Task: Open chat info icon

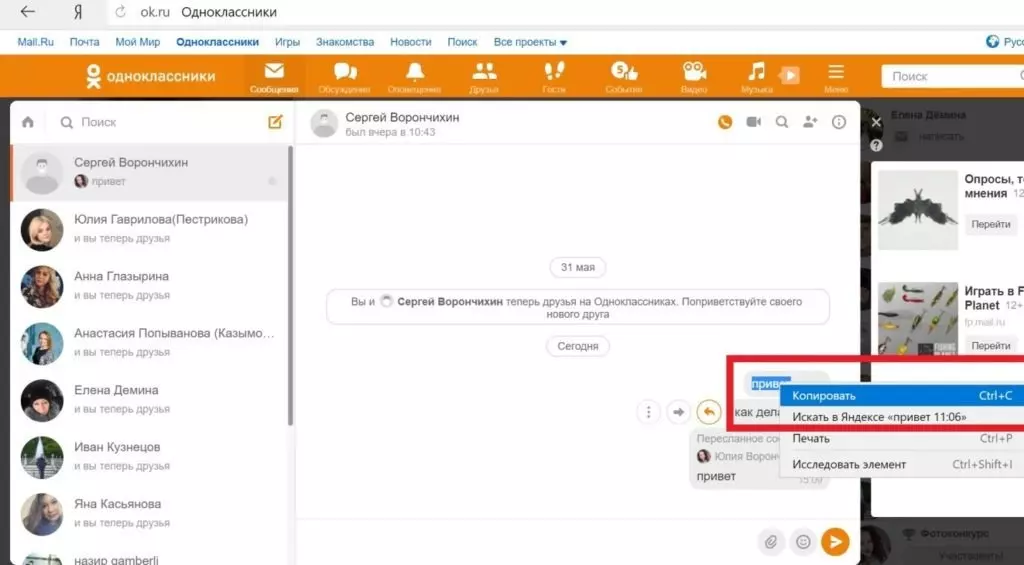Action: coord(839,122)
